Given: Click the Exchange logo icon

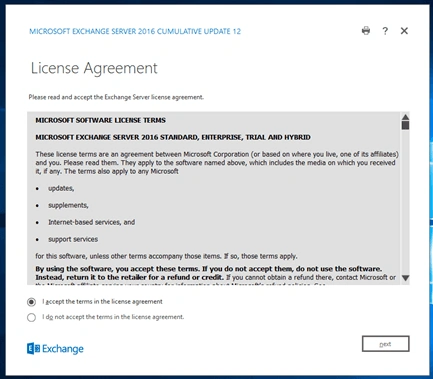Looking at the screenshot, I should coord(33,349).
